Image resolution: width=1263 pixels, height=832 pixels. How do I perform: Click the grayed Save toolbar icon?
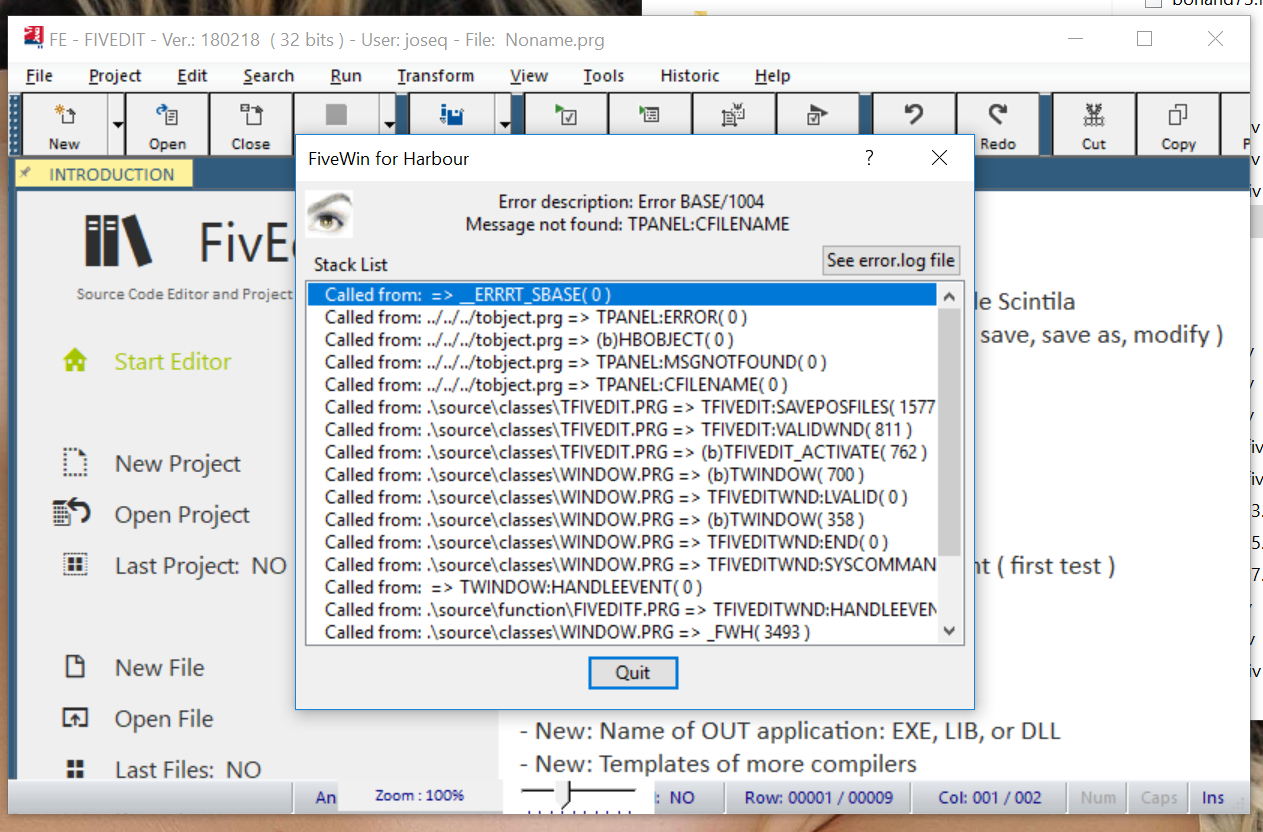point(336,114)
